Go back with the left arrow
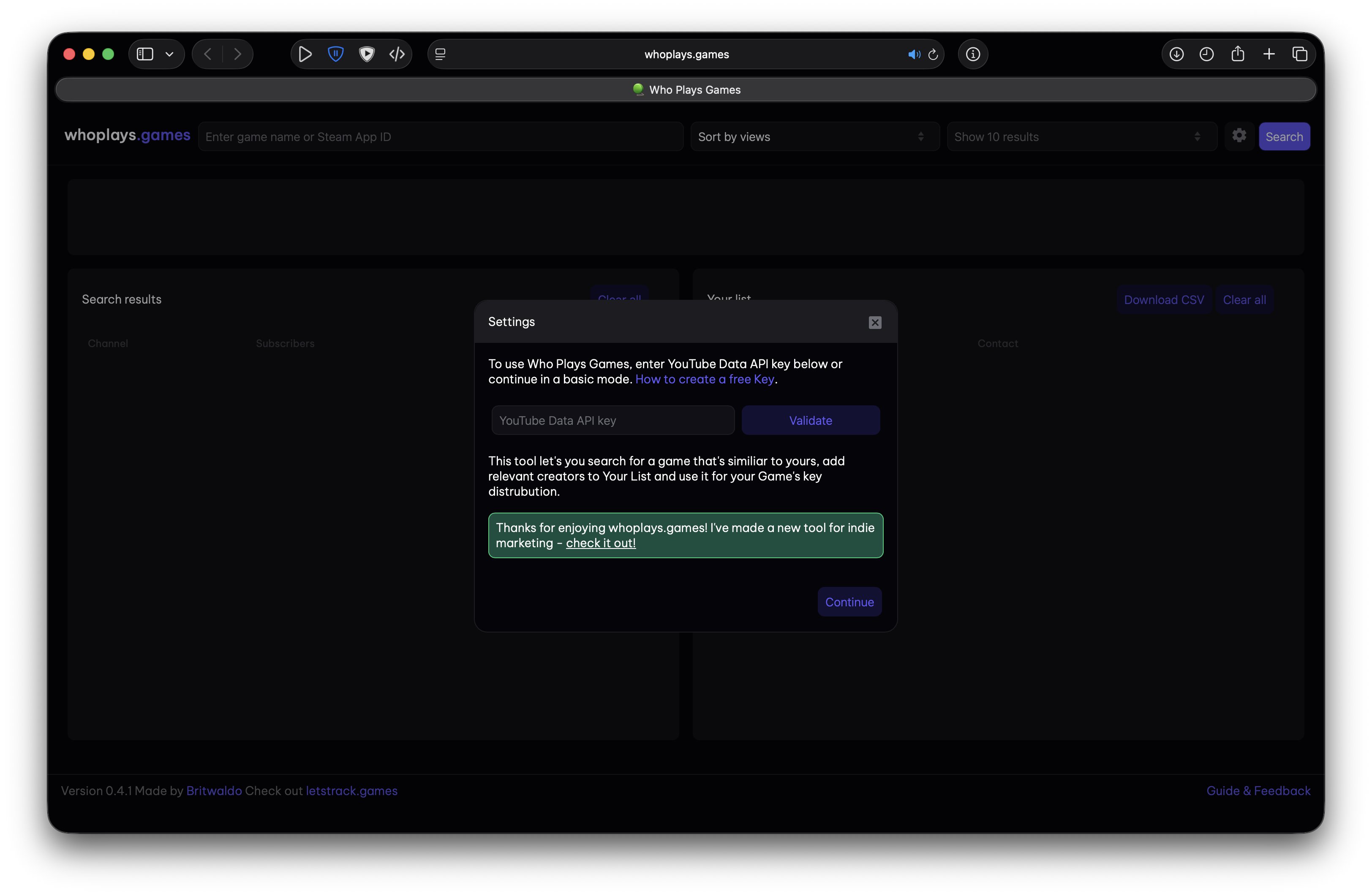The width and height of the screenshot is (1372, 896). click(x=208, y=54)
